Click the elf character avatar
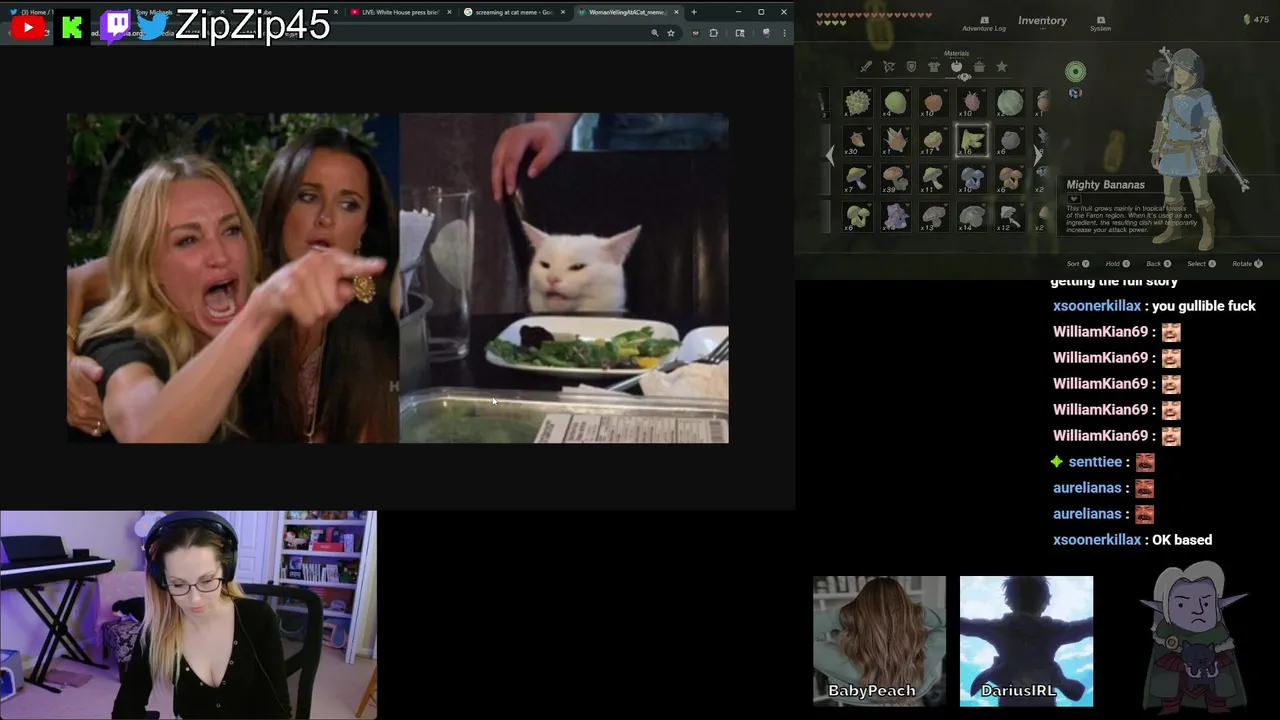Image resolution: width=1280 pixels, height=720 pixels. coord(1195,637)
